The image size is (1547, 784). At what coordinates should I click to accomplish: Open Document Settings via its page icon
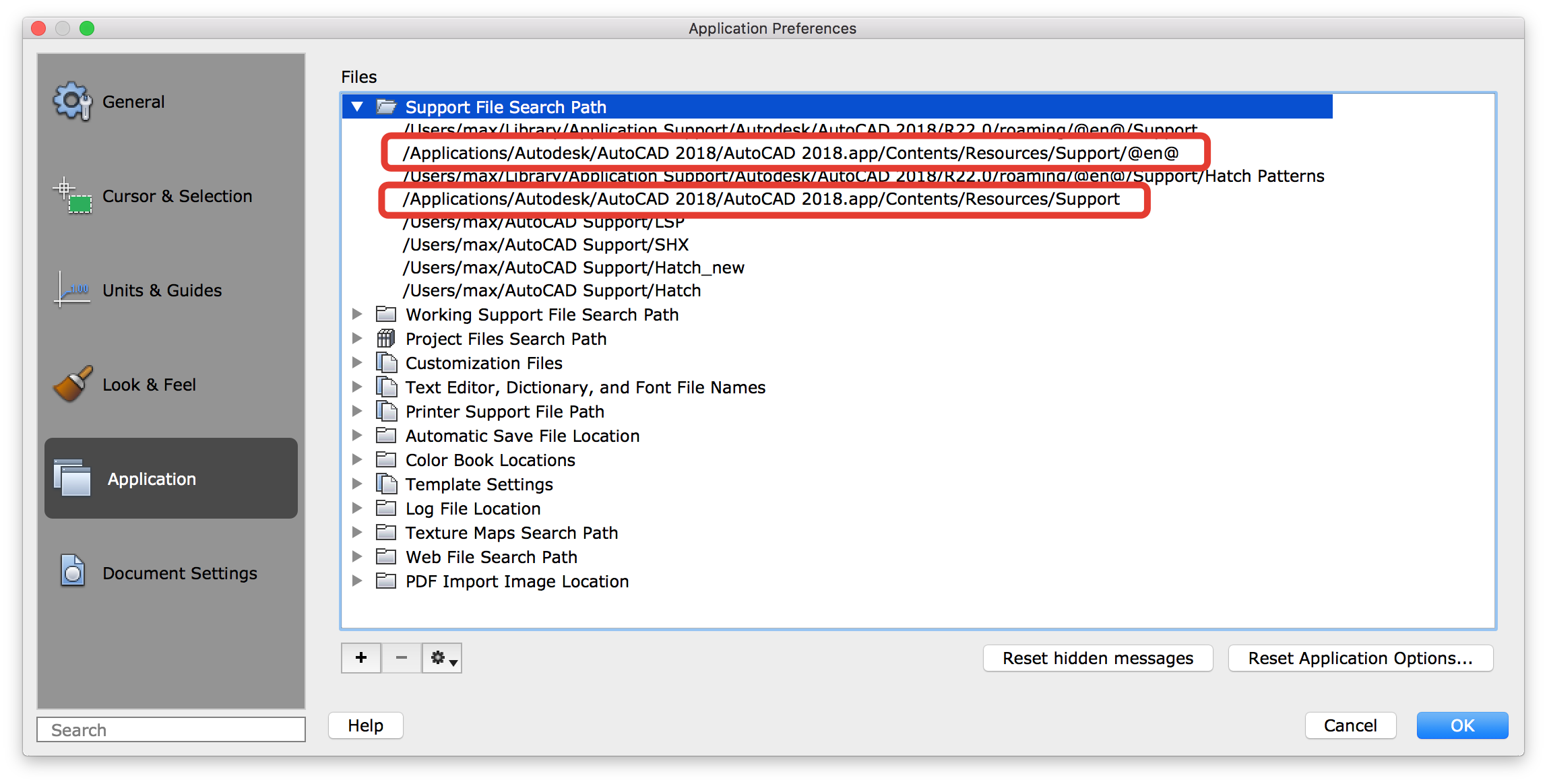pos(71,571)
